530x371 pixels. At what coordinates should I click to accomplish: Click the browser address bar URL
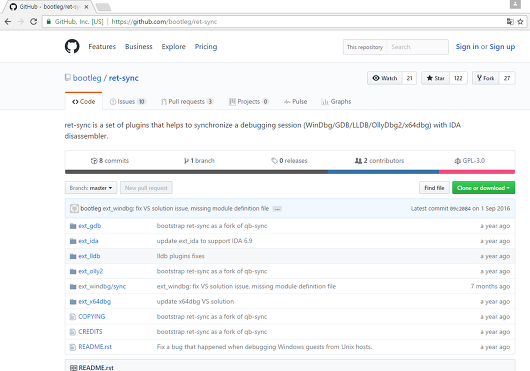pos(164,22)
